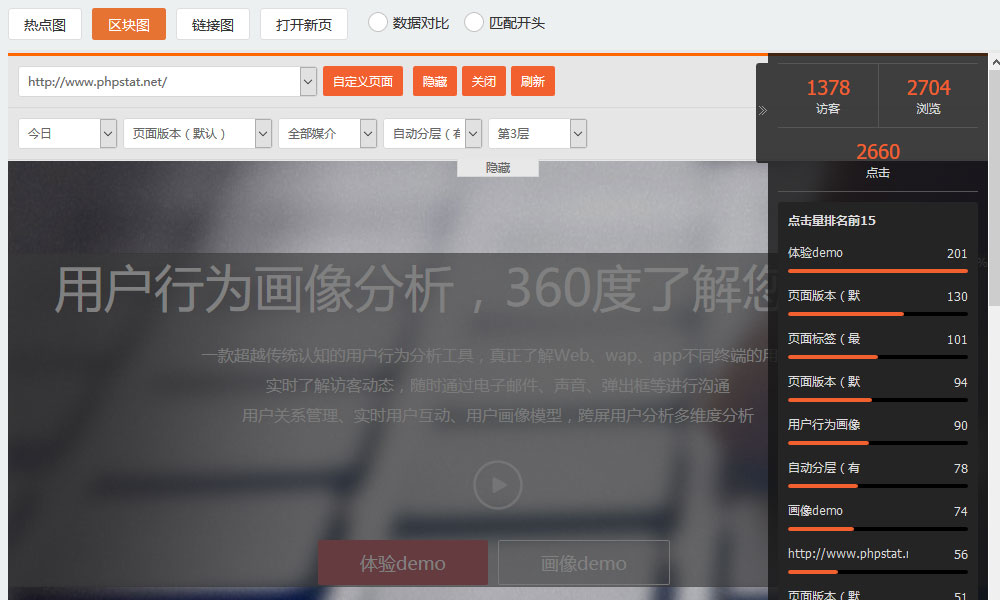
Task: Open the URL dropdown arrow
Action: click(x=308, y=82)
